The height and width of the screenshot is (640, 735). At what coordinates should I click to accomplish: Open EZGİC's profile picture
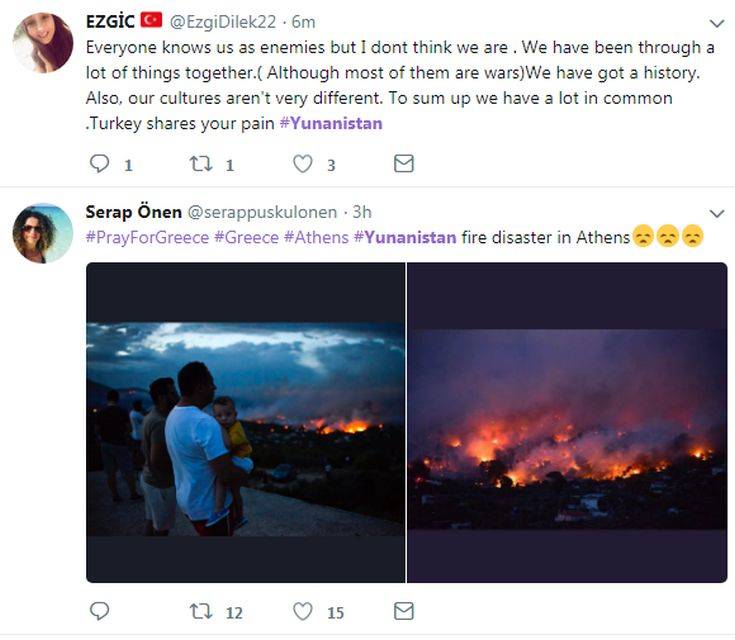coord(42,42)
